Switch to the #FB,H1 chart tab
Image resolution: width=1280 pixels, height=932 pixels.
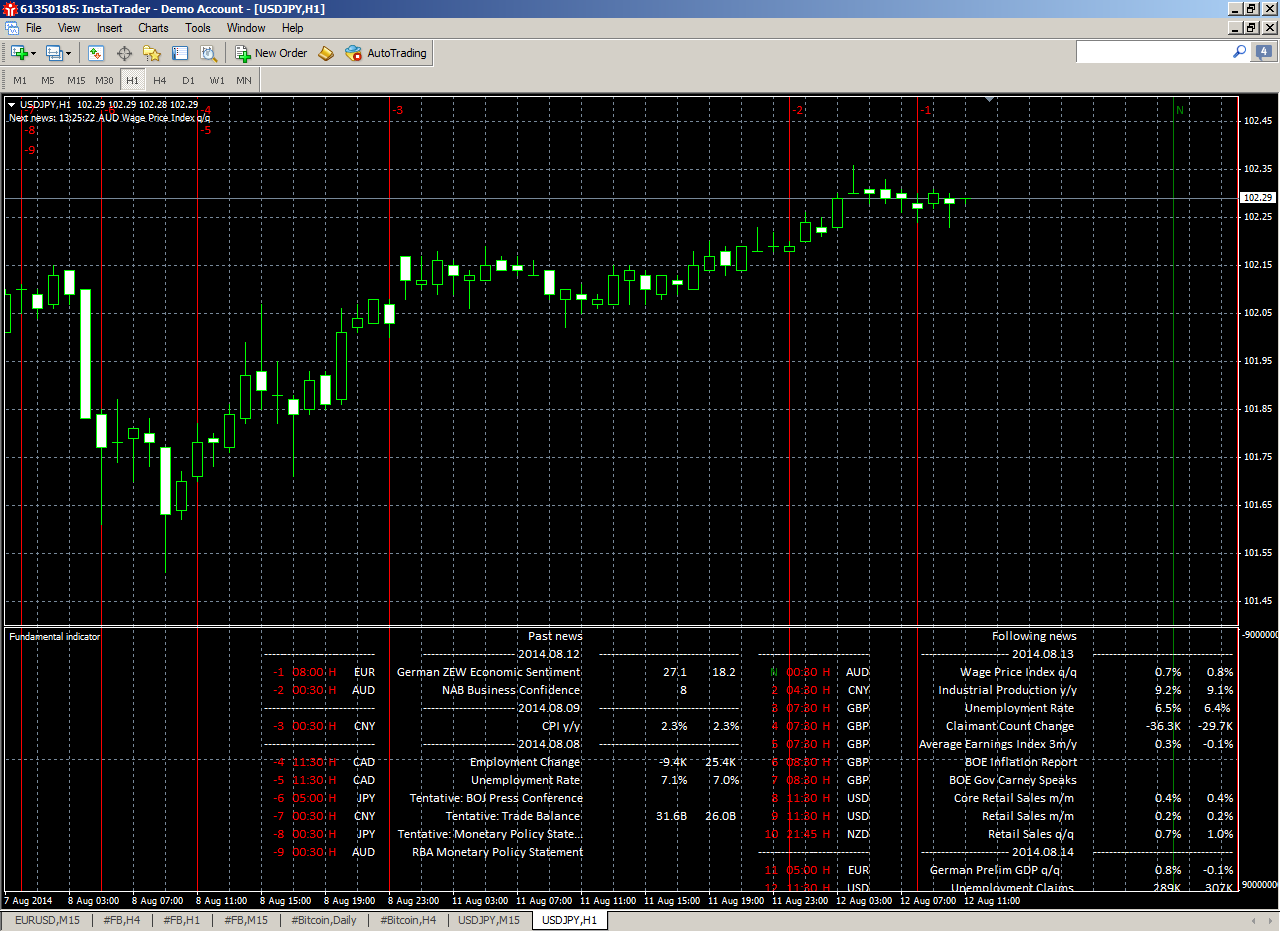[182, 920]
